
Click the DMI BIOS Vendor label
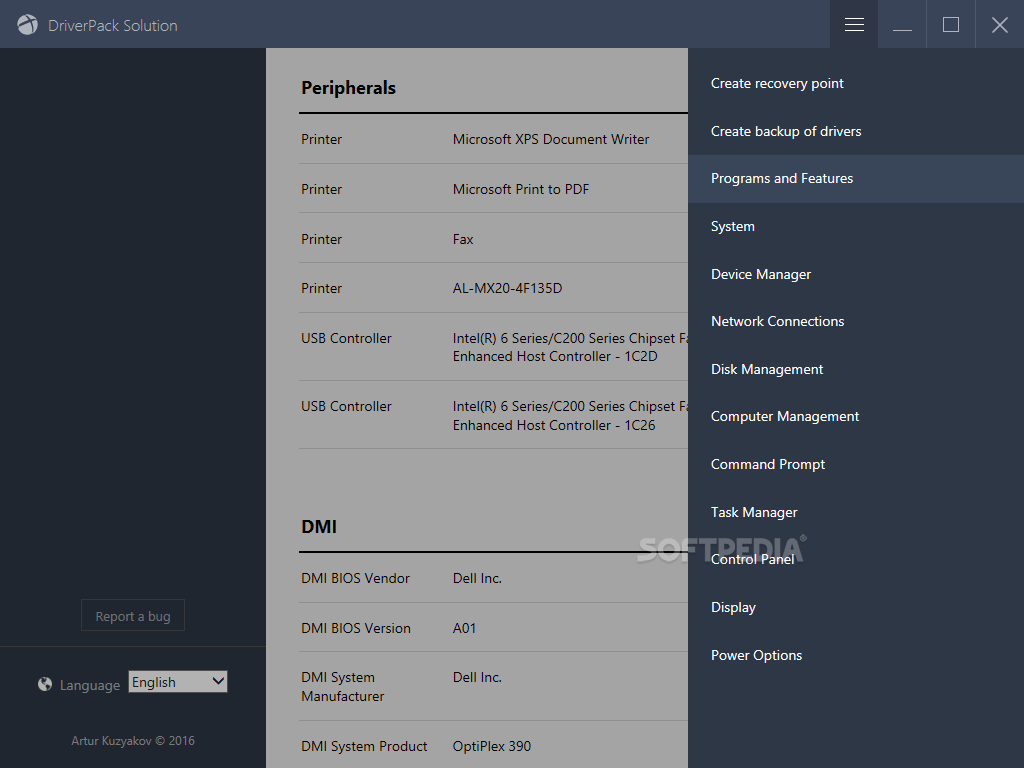click(x=355, y=578)
